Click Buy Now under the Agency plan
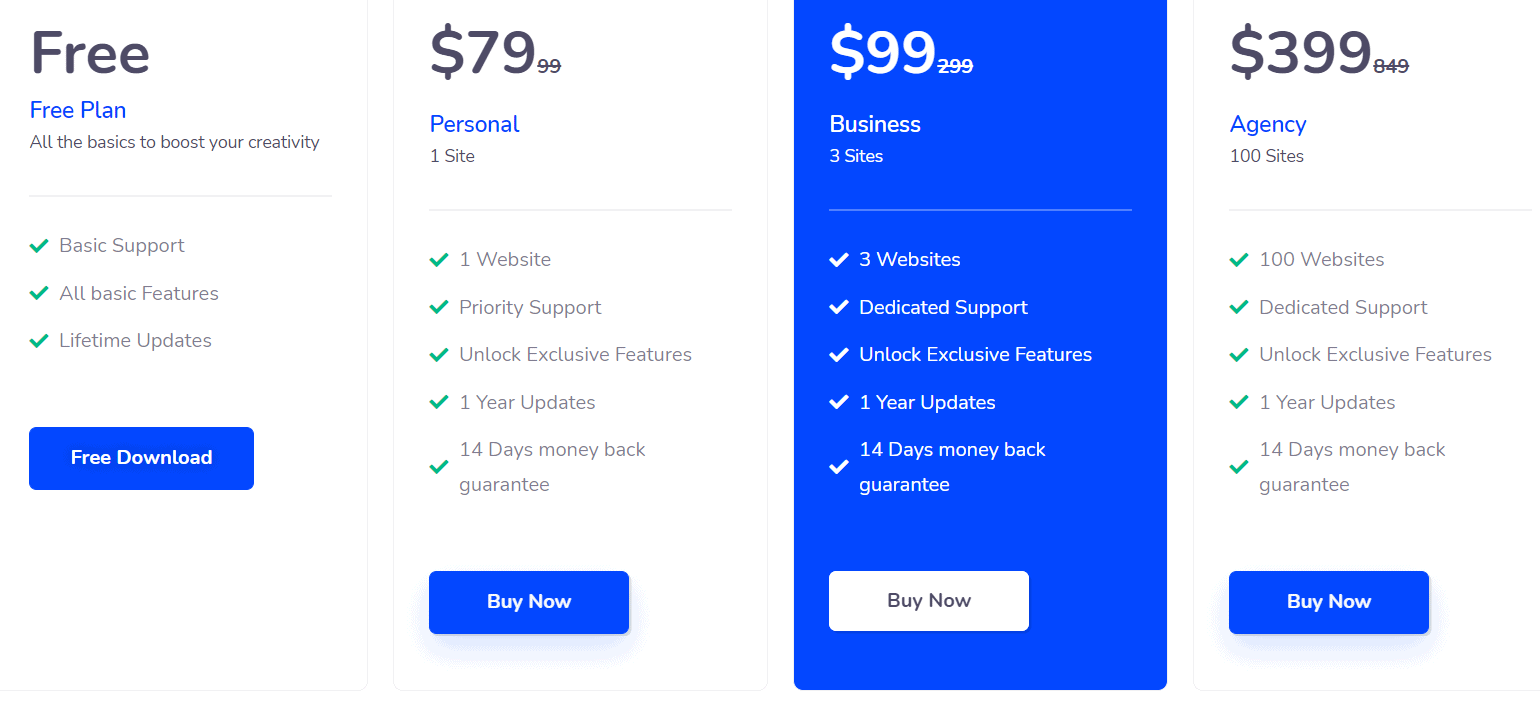Viewport: 1540px width, 713px height. pyautogui.click(x=1328, y=601)
